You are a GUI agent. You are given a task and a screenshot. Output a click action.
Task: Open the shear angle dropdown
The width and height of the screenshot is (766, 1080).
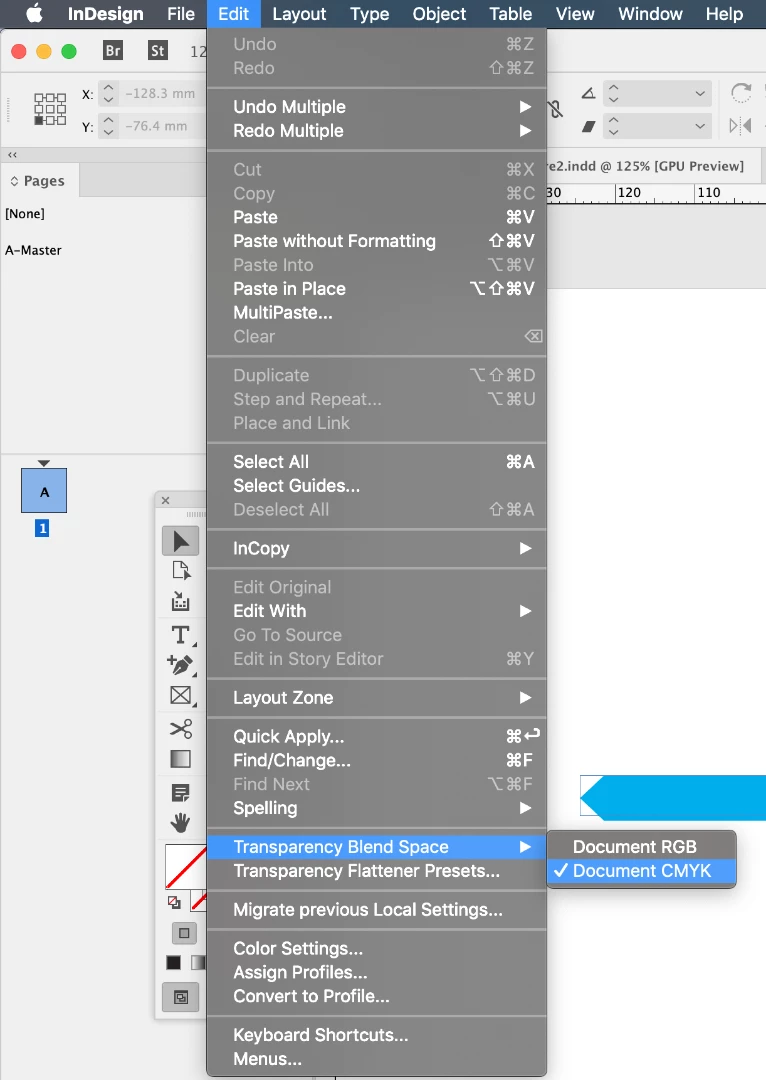coord(700,126)
